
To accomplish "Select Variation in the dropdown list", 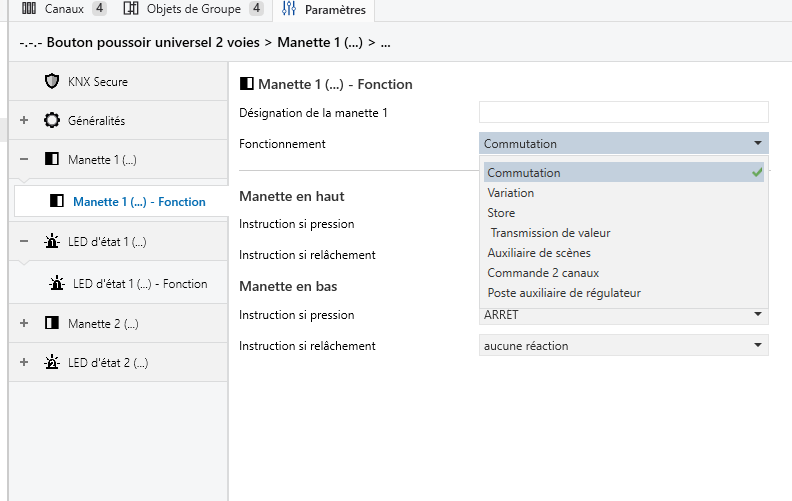I will pos(511,193).
